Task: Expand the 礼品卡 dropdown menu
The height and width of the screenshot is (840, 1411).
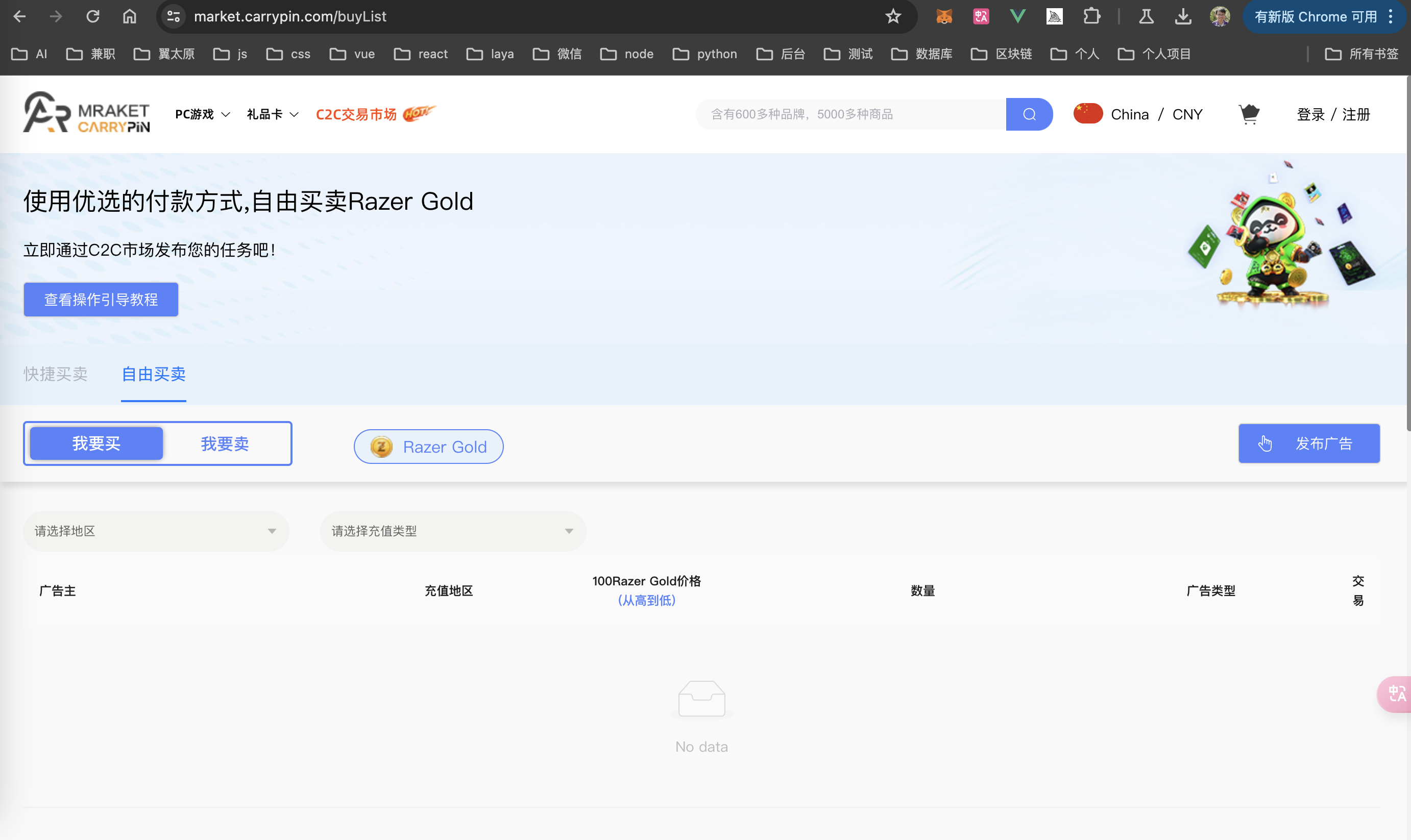Action: 273,114
